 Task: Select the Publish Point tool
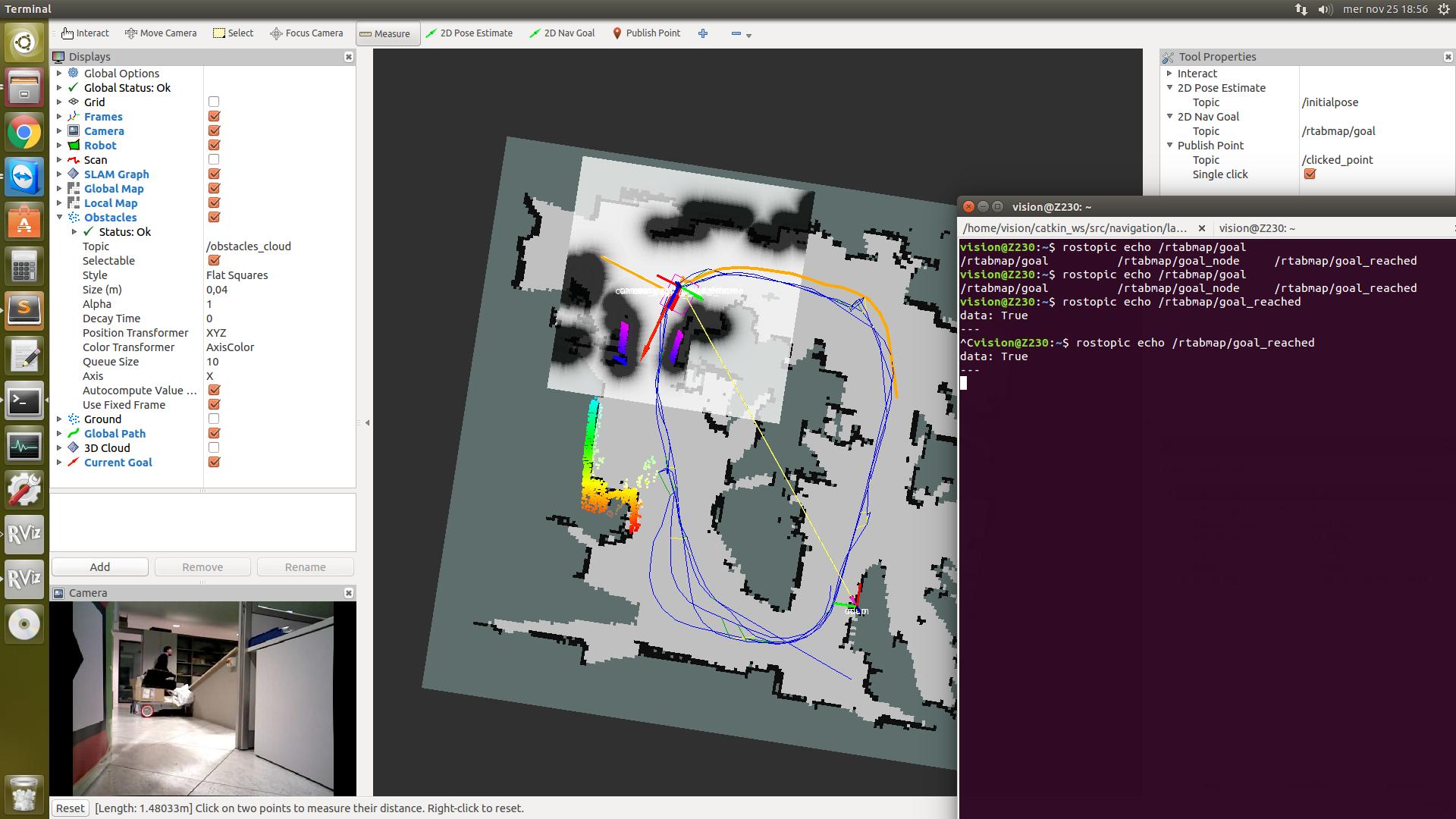(x=646, y=33)
